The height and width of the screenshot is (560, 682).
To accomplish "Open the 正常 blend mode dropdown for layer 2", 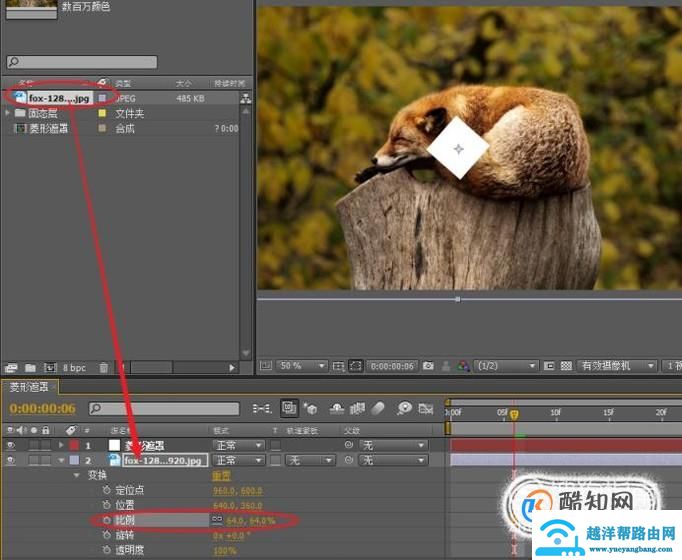I will click(x=238, y=460).
